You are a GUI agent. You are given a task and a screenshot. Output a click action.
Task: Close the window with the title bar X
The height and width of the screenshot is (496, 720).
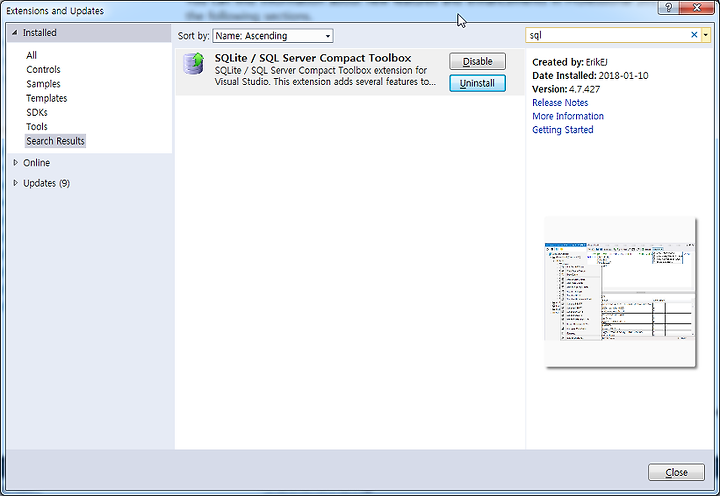[x=697, y=7]
